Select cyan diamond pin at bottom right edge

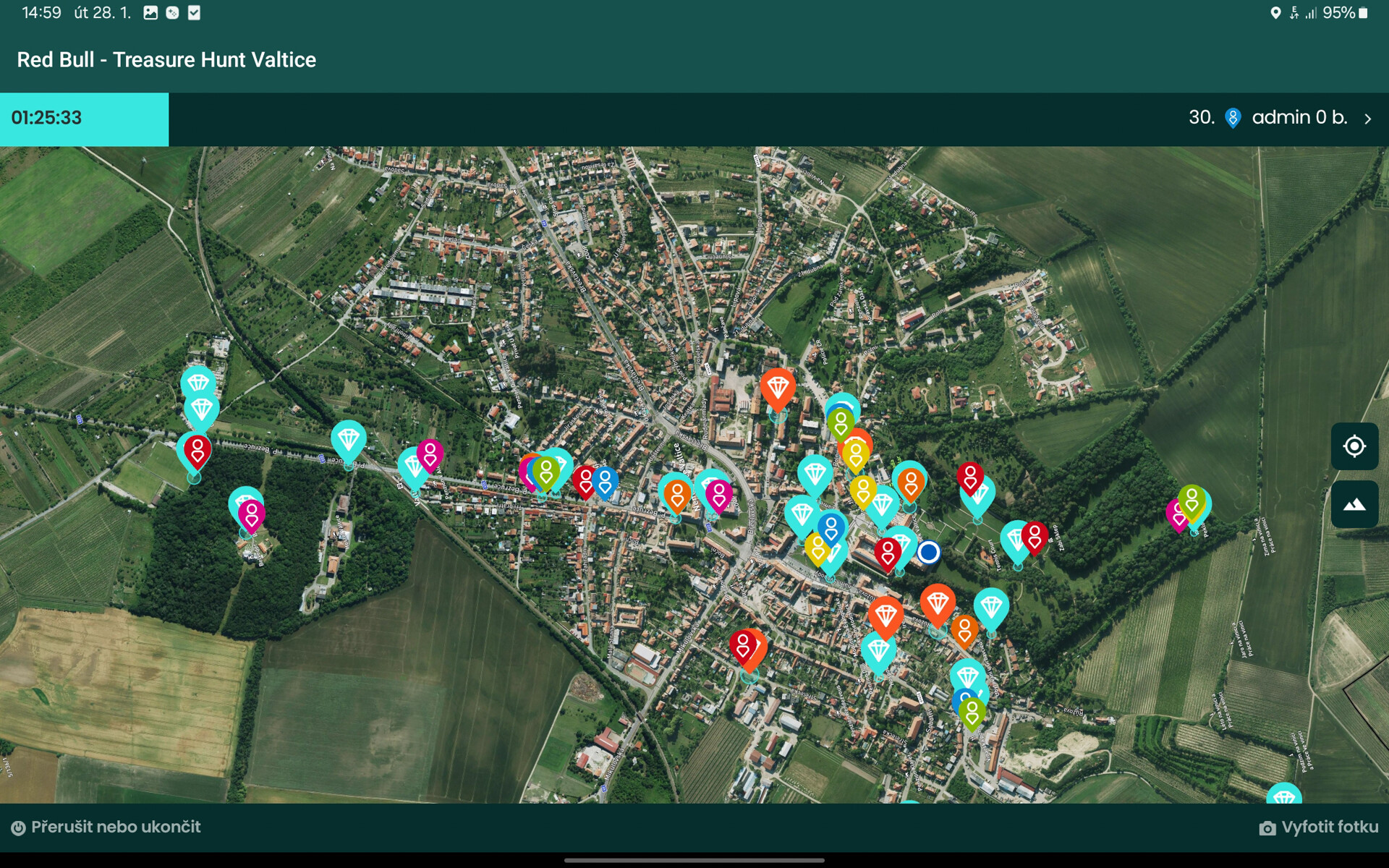(x=1284, y=793)
